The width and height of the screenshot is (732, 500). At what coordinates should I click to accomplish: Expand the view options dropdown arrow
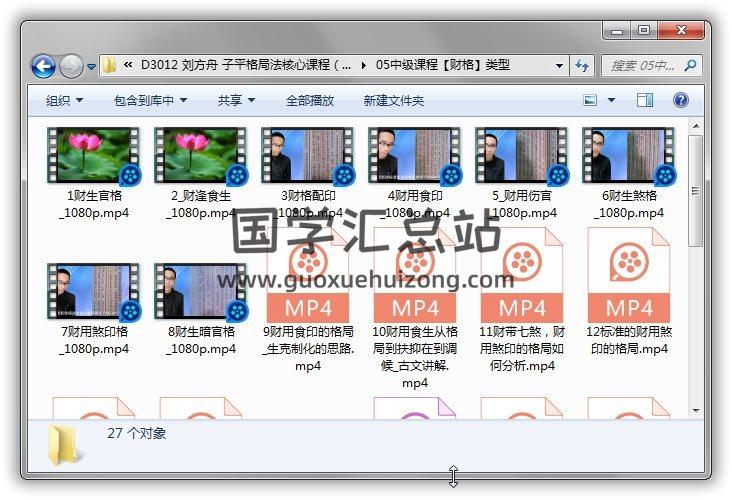[x=611, y=100]
